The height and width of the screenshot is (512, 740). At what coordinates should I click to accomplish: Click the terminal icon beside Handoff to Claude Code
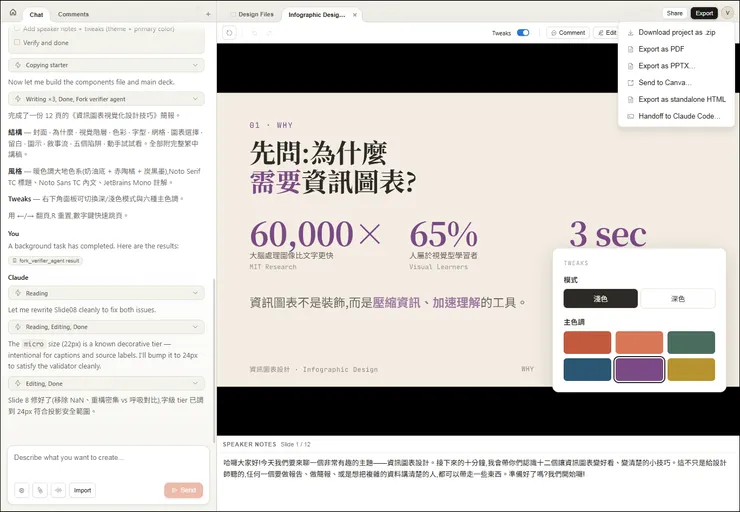tap(631, 116)
